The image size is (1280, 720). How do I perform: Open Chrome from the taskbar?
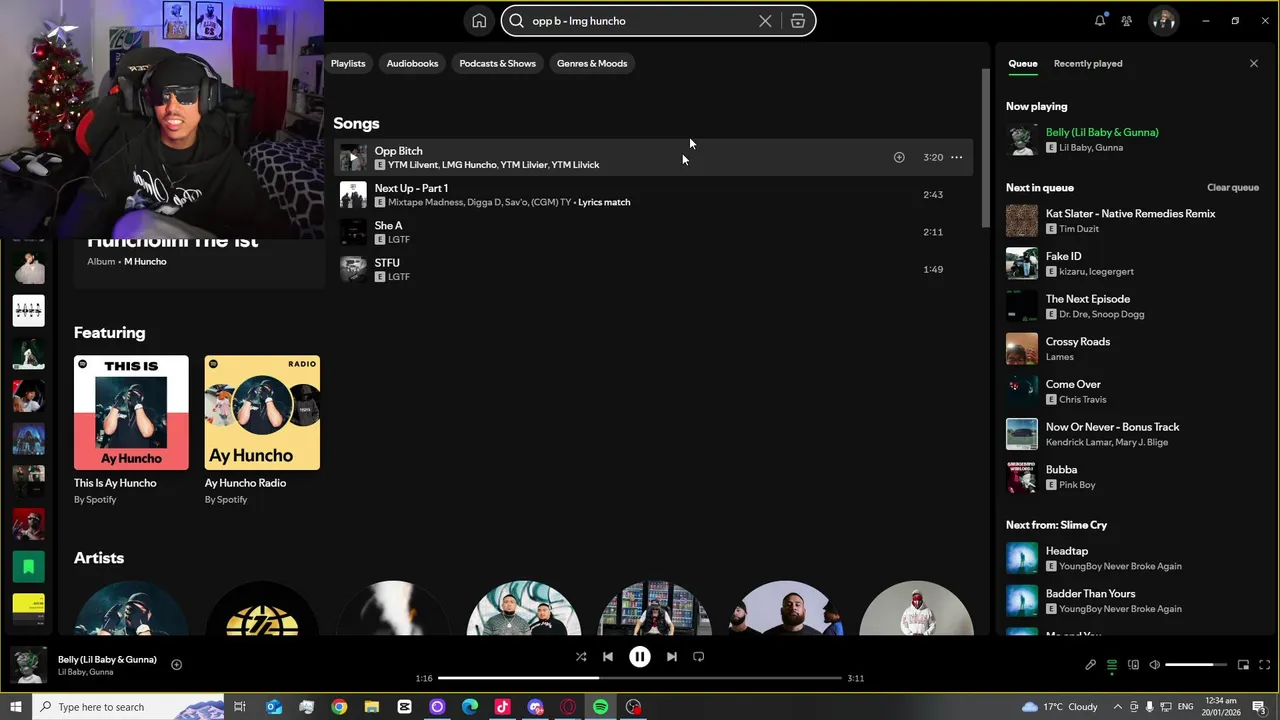point(339,707)
